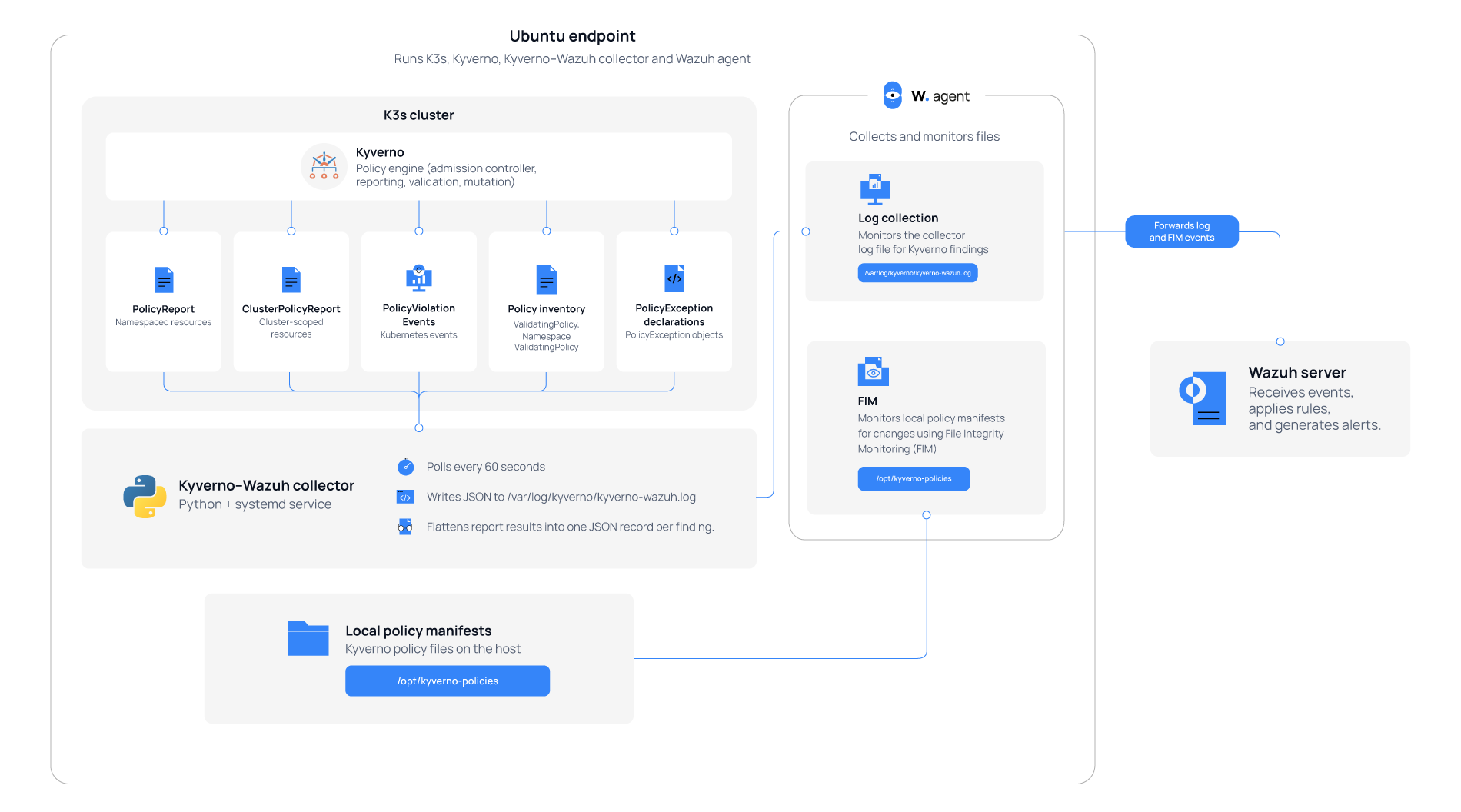
Task: Click the Policy inventory label
Action: pyautogui.click(x=547, y=309)
